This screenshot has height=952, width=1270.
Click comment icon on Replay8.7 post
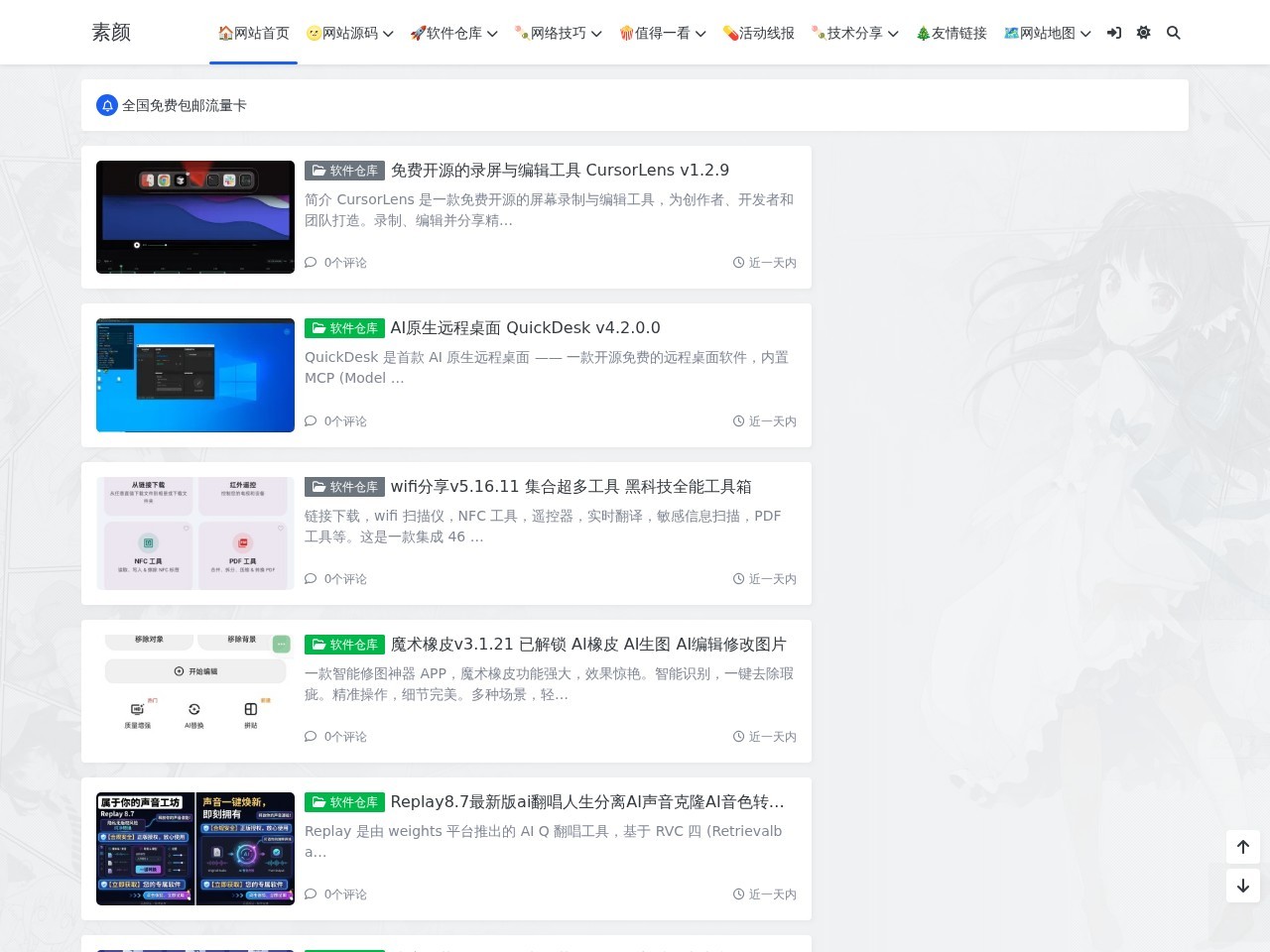tap(311, 894)
